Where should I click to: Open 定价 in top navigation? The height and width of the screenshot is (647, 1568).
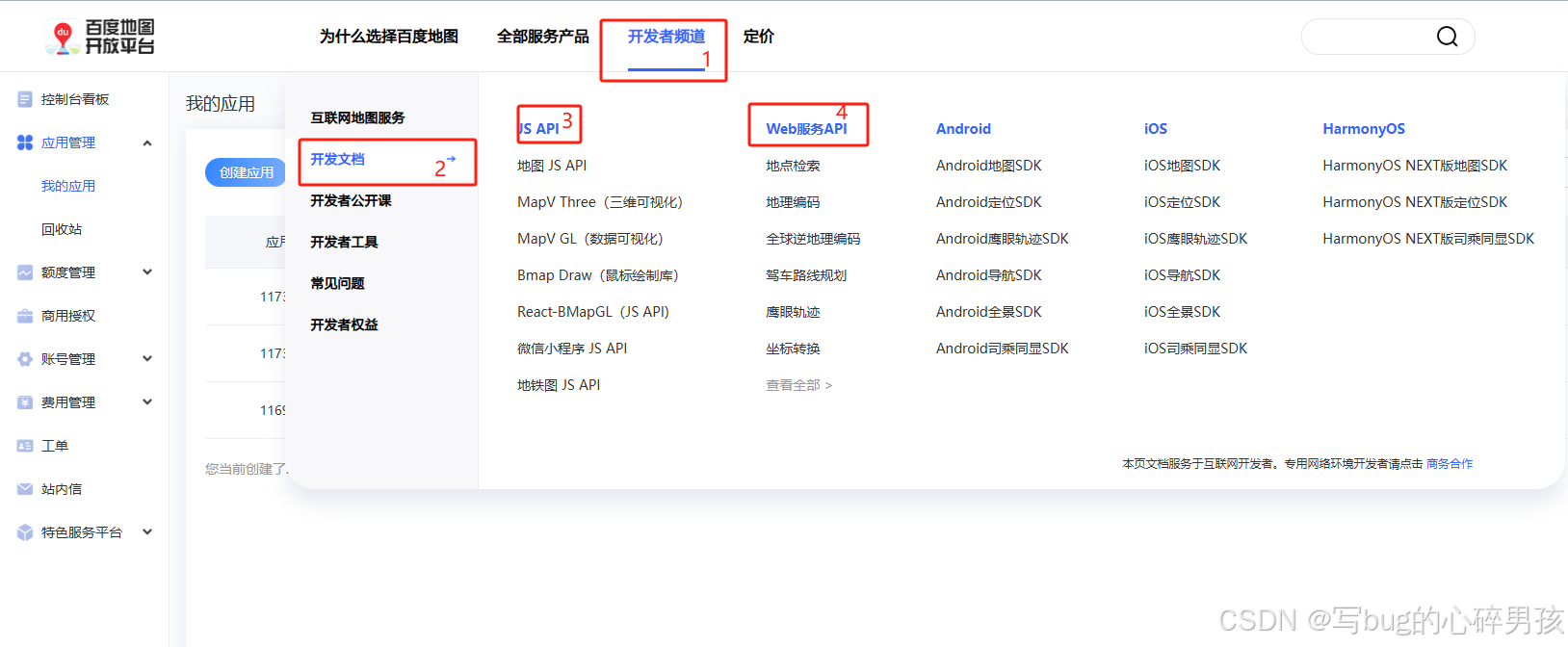click(759, 37)
